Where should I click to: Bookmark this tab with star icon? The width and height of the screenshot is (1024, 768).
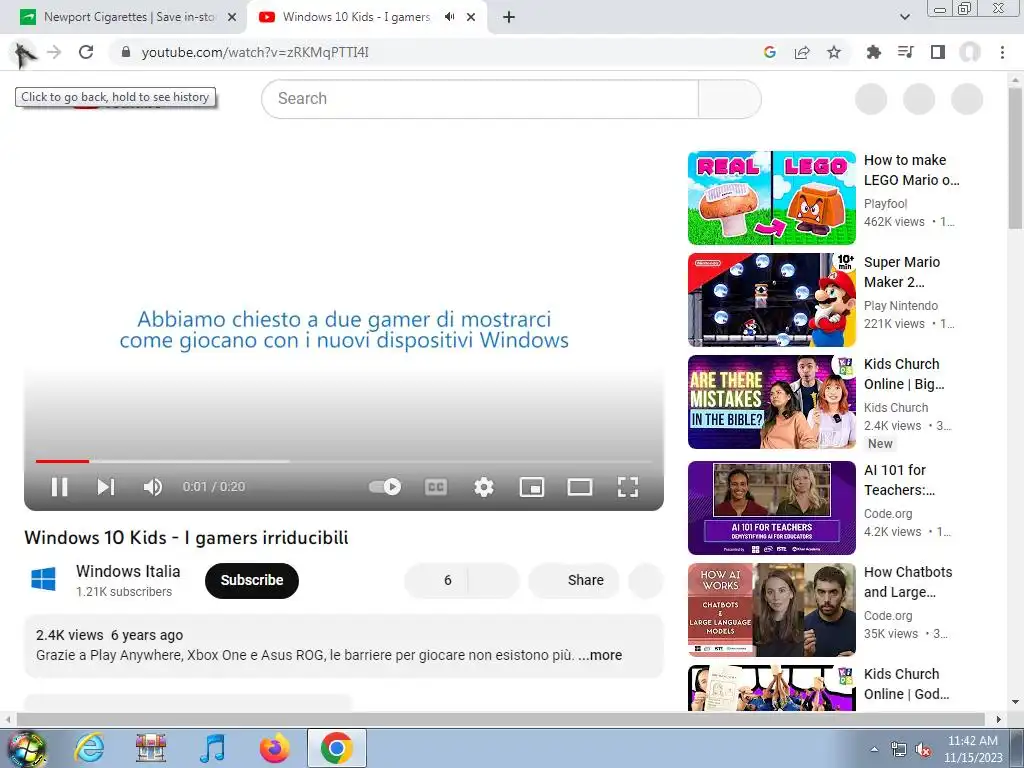pos(834,52)
